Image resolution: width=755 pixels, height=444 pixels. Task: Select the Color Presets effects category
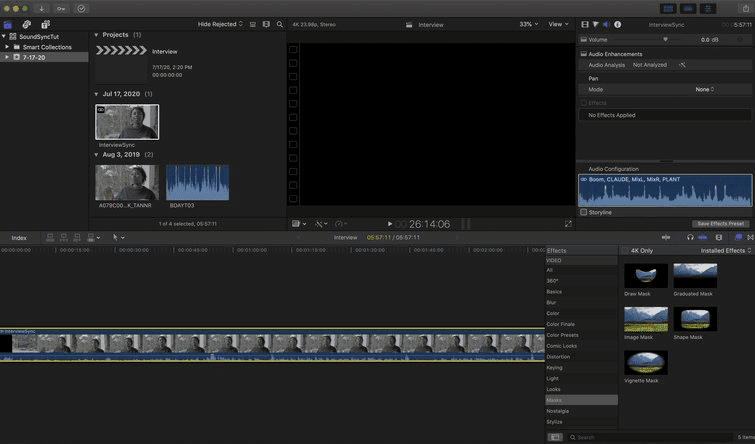(x=562, y=335)
